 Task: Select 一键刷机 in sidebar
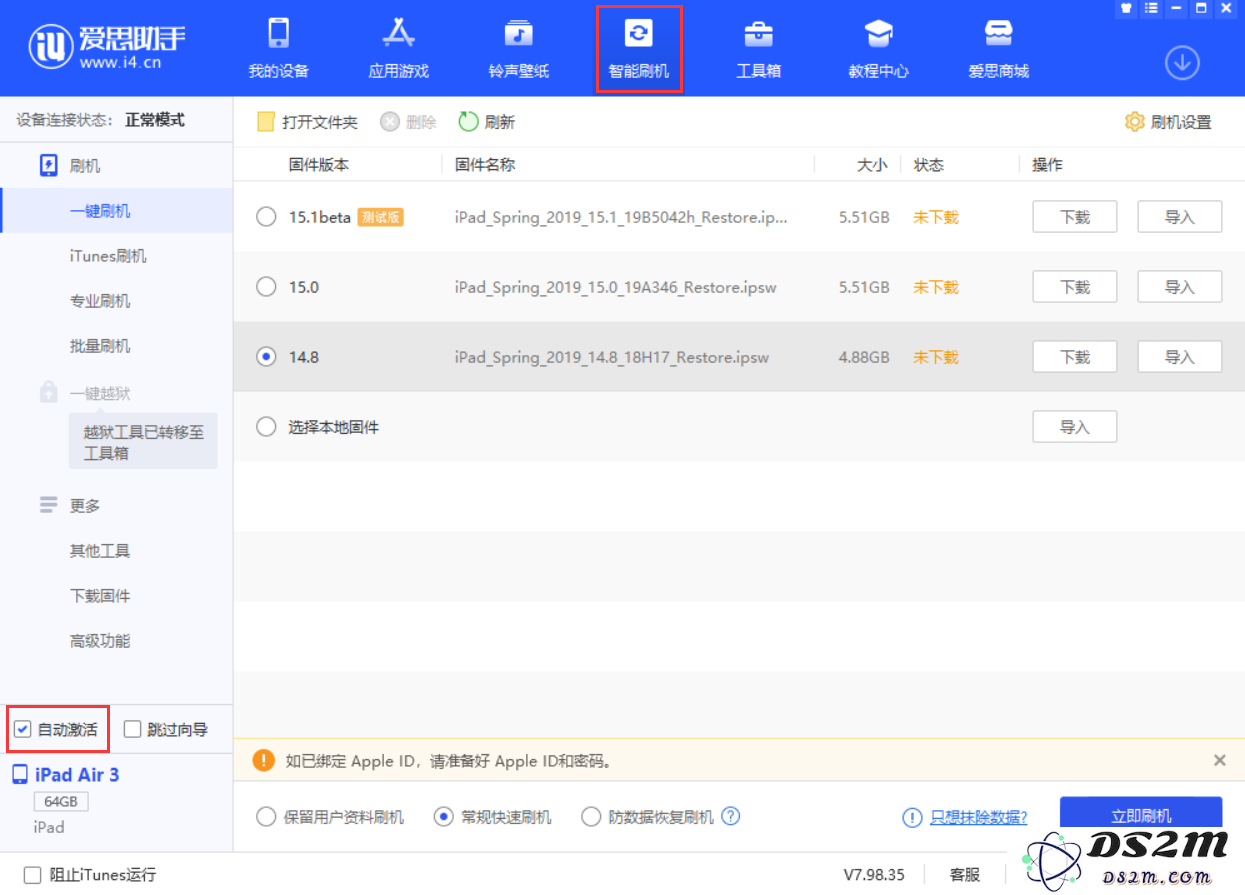(100, 211)
